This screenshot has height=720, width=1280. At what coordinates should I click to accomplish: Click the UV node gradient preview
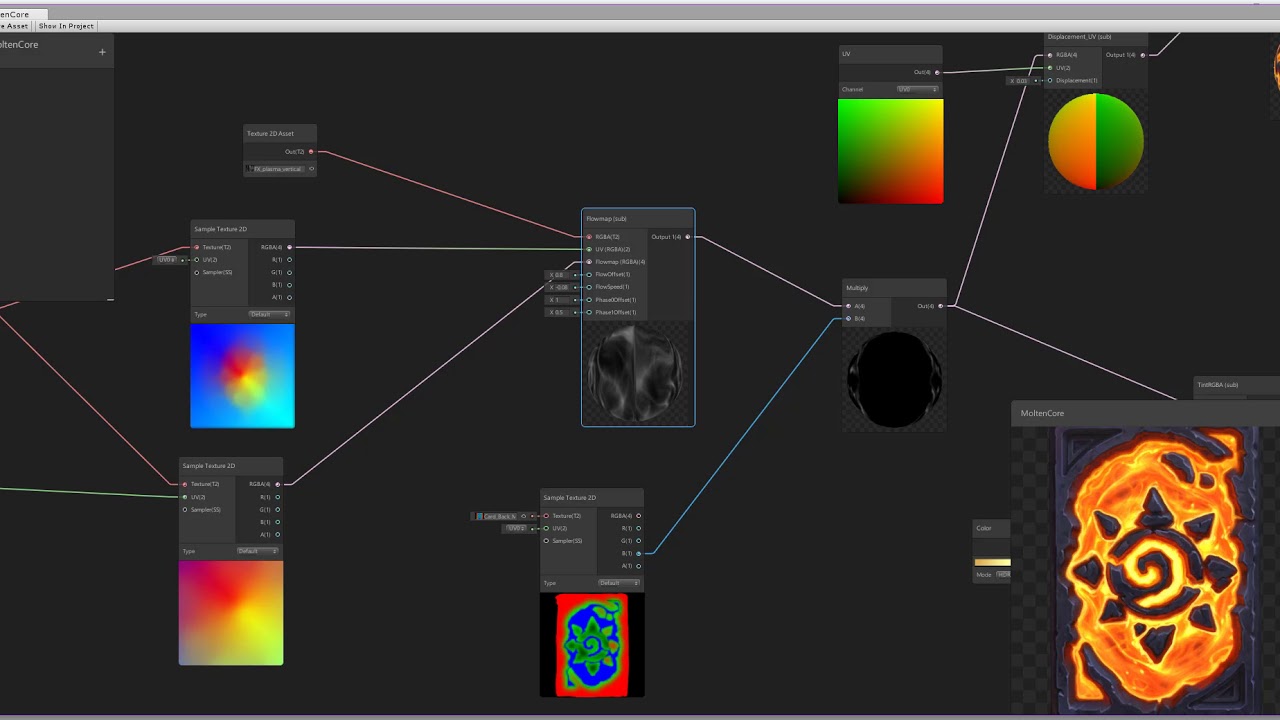tap(890, 151)
